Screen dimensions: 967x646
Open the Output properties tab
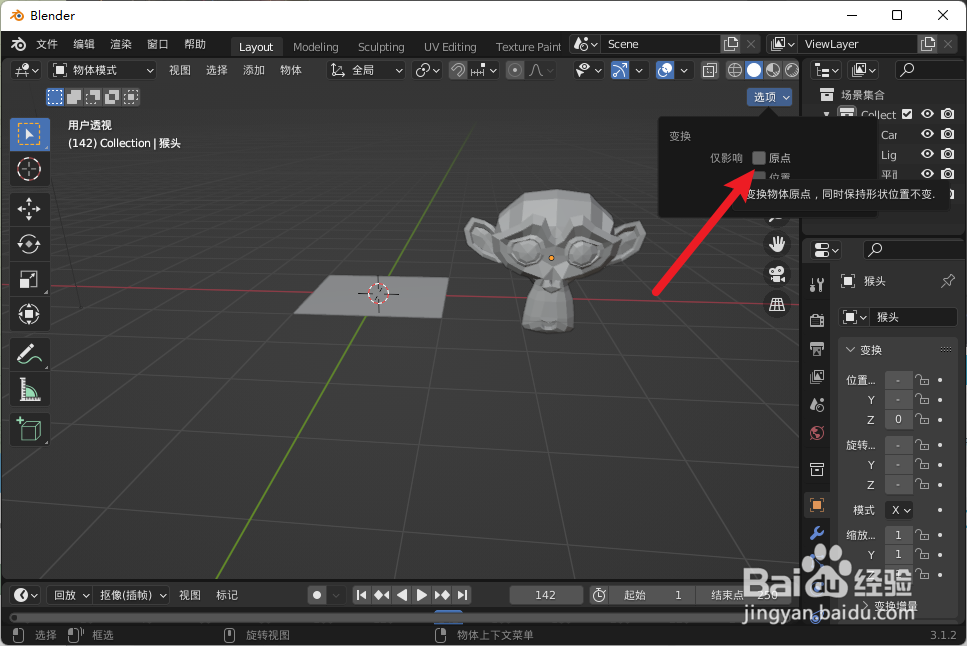tap(817, 349)
